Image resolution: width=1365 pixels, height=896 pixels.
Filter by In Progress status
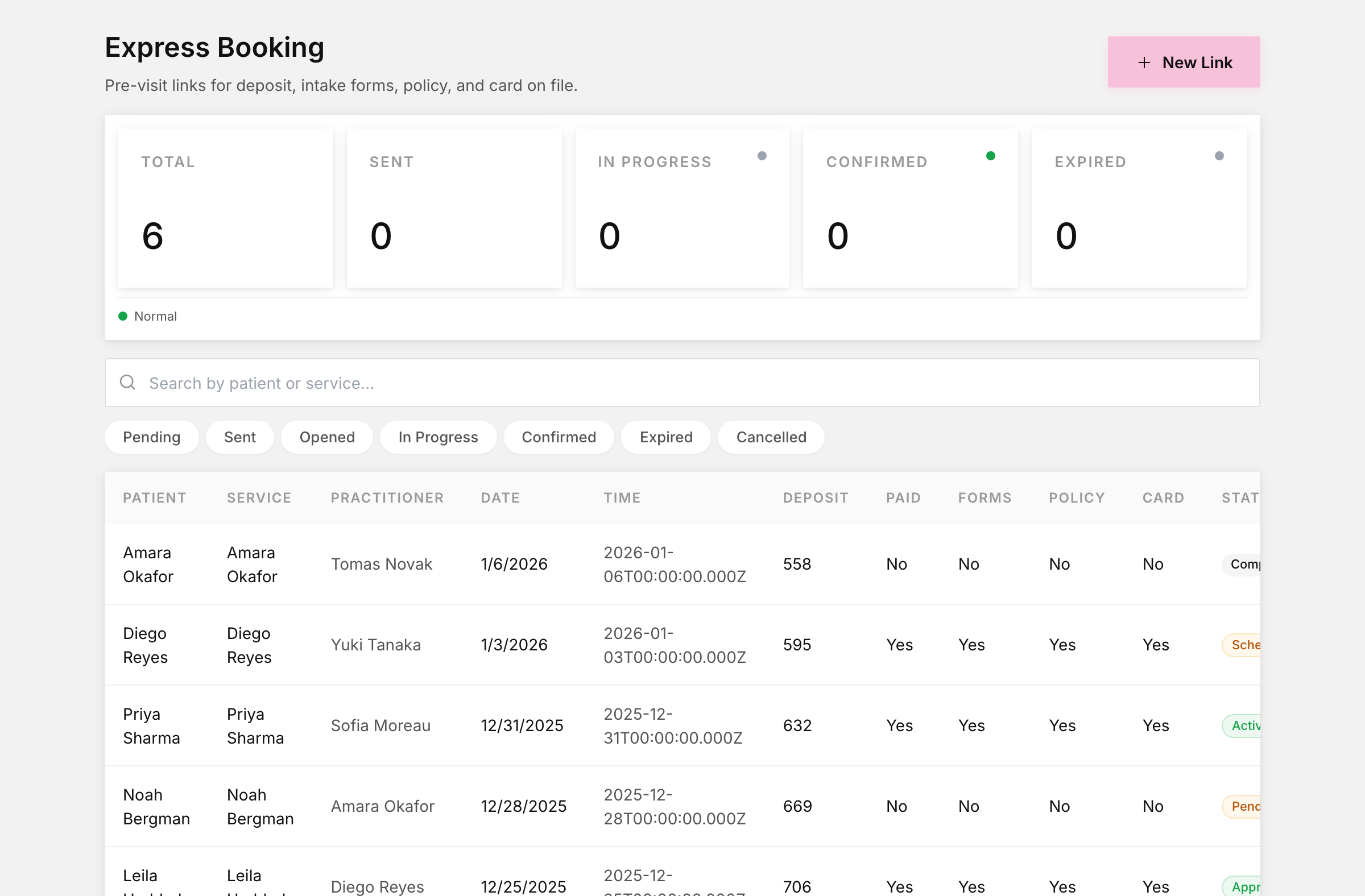point(437,437)
